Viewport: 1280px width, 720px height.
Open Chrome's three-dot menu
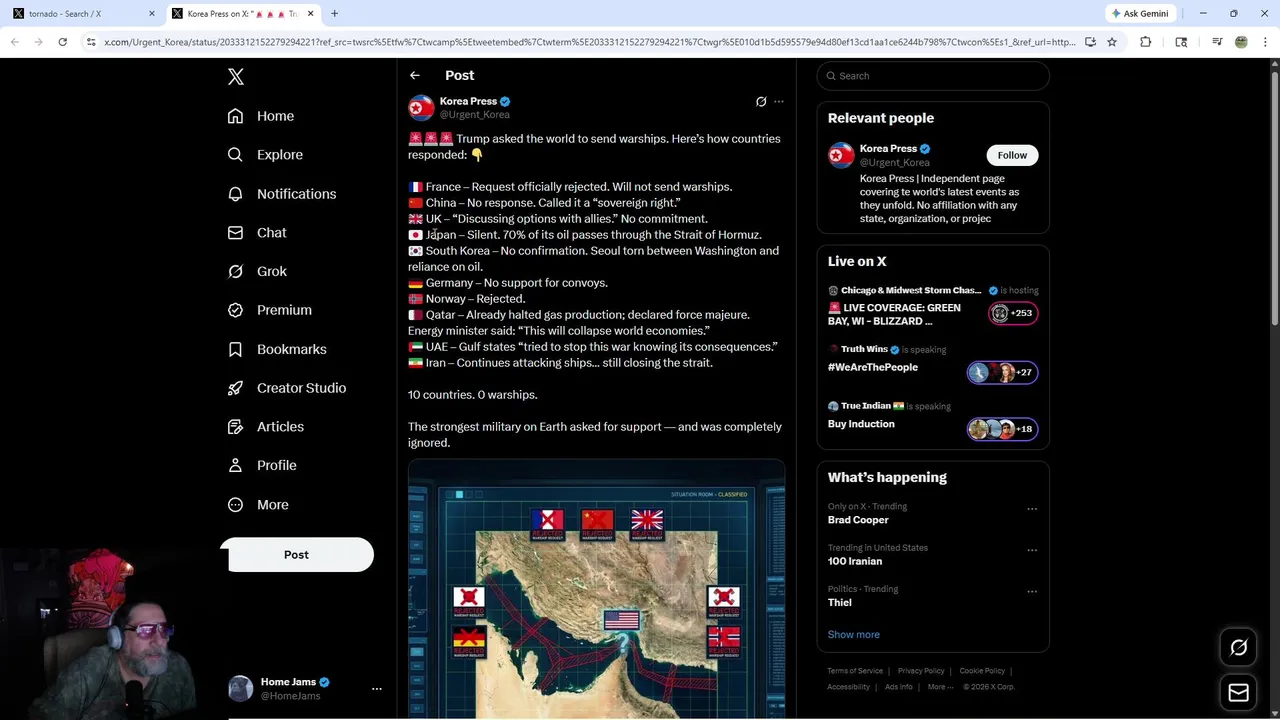(1265, 42)
